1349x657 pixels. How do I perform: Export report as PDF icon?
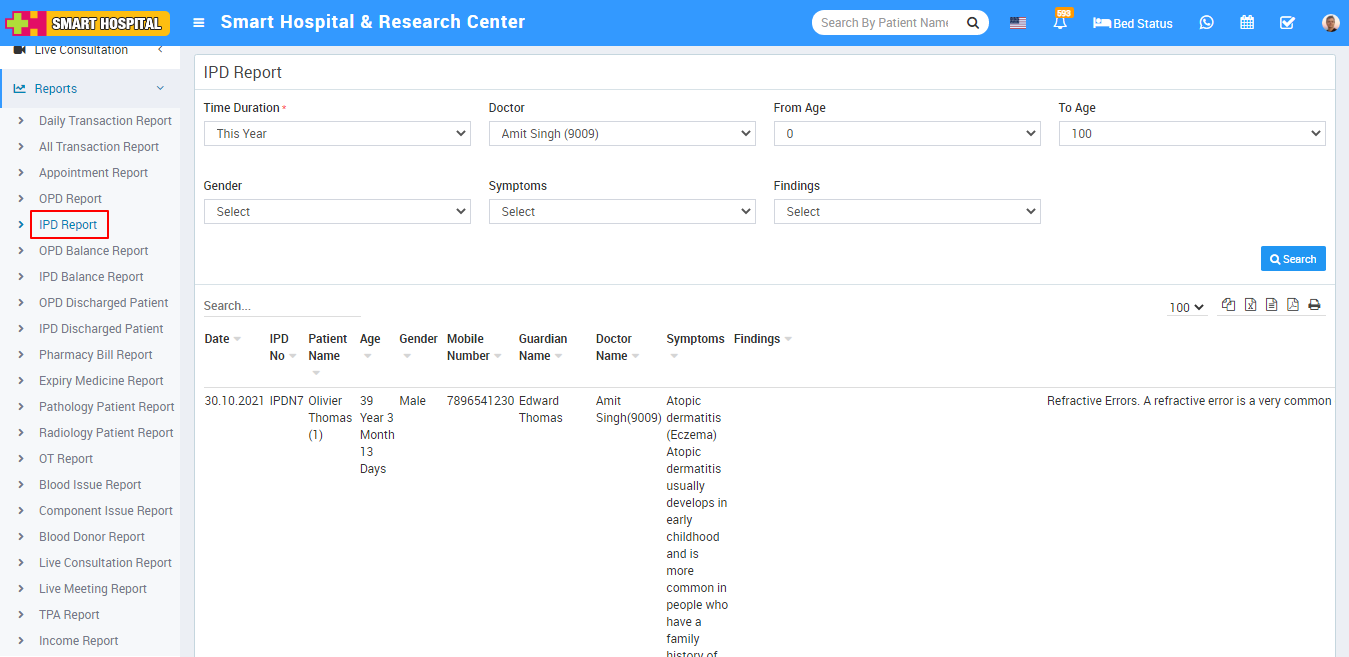(x=1292, y=305)
